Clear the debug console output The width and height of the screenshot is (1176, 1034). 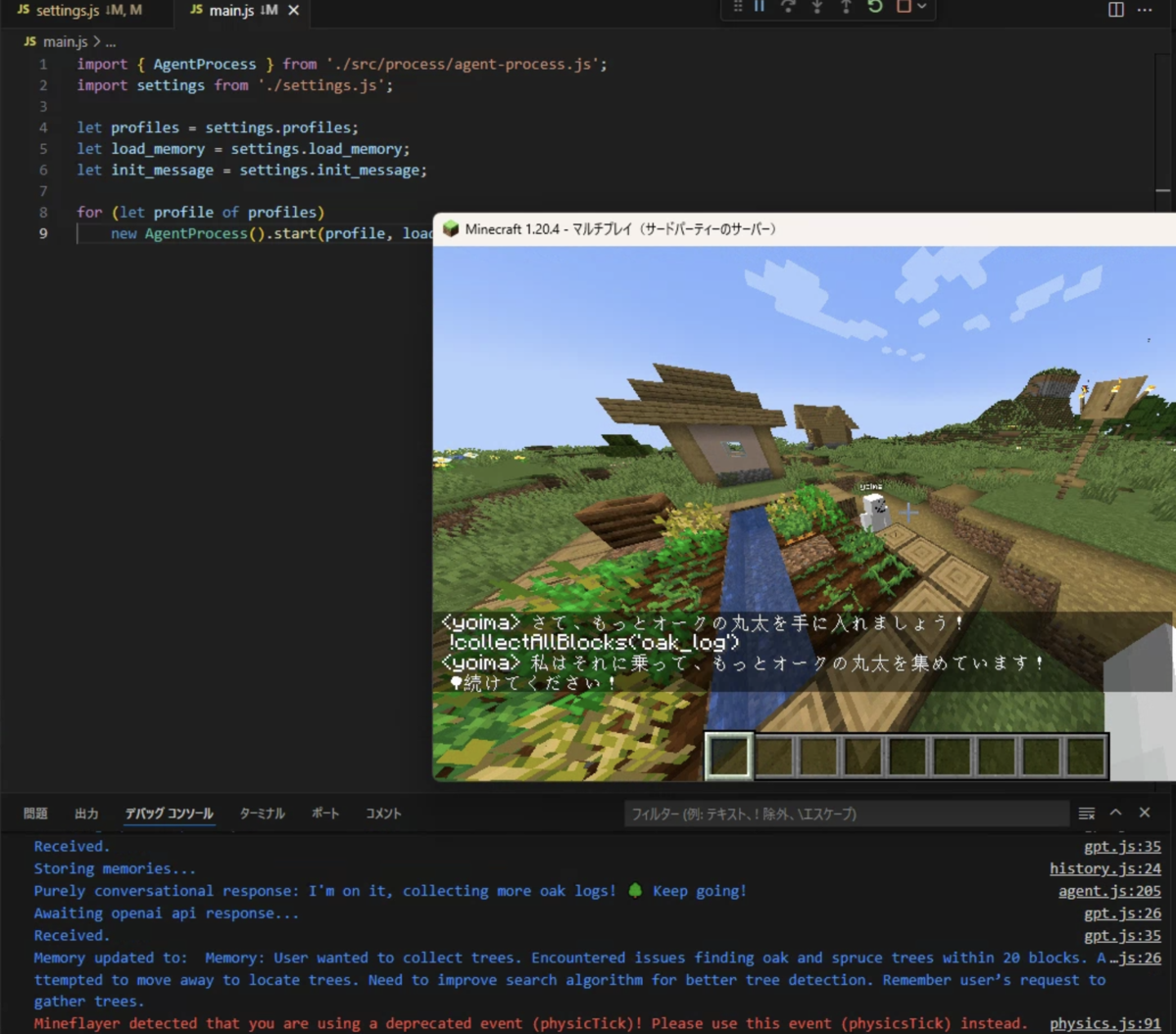click(x=1087, y=813)
